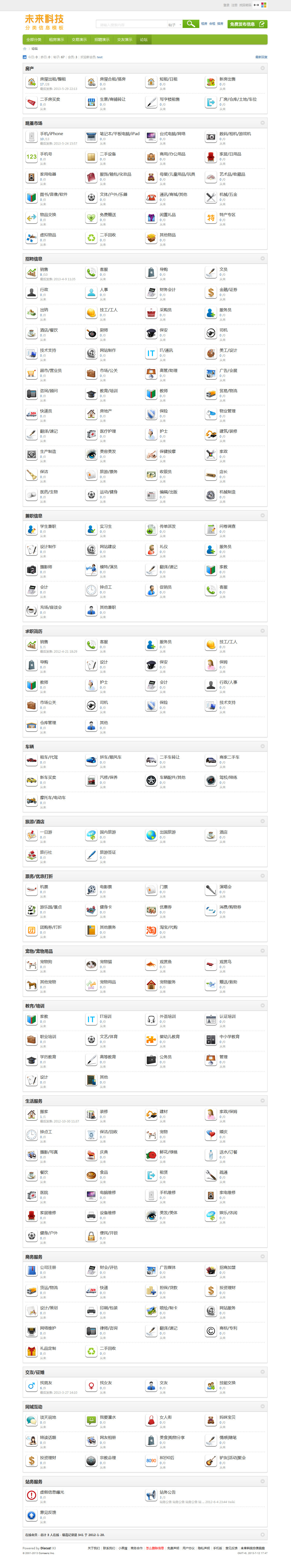Click the blue IT icon beside IT/通讯
This screenshot has height=1568, width=291.
[x=151, y=354]
